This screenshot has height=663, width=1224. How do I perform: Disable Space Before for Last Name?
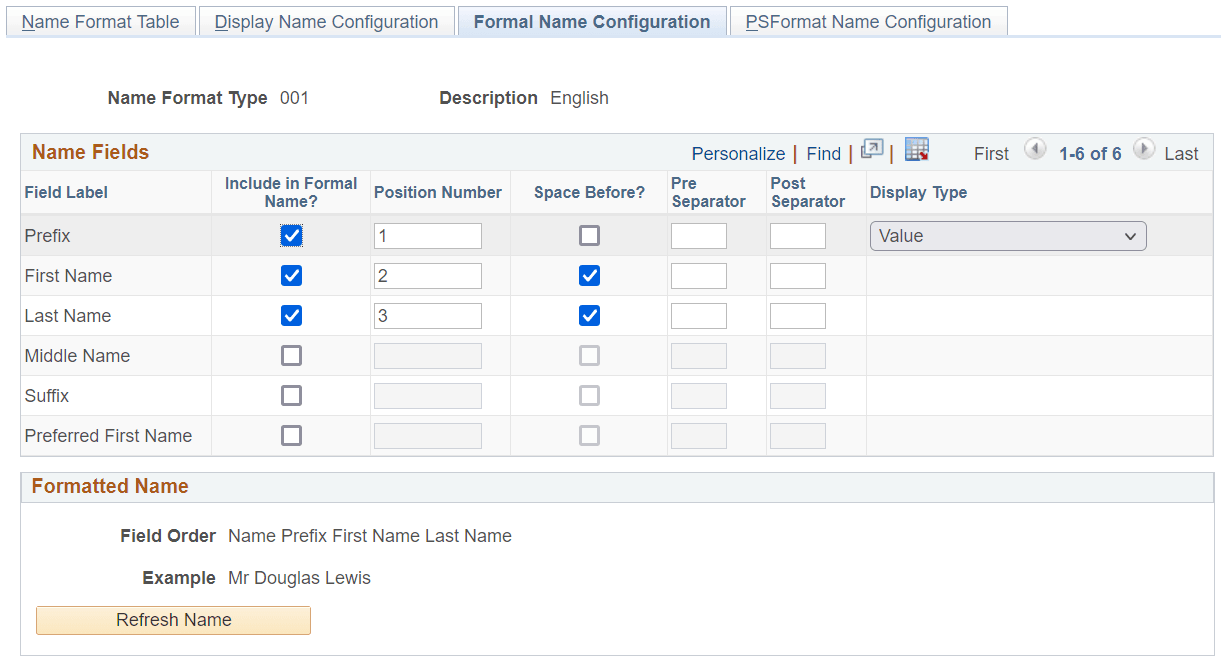pos(589,315)
